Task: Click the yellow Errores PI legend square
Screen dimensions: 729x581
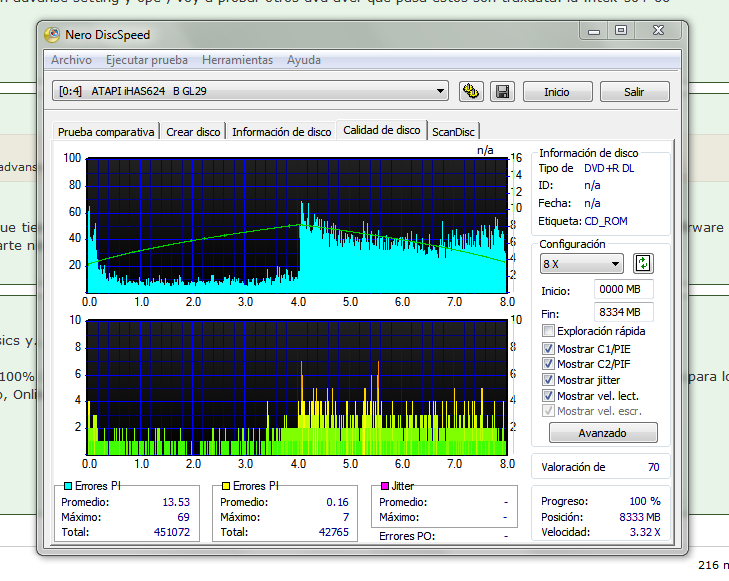Action: [x=226, y=486]
